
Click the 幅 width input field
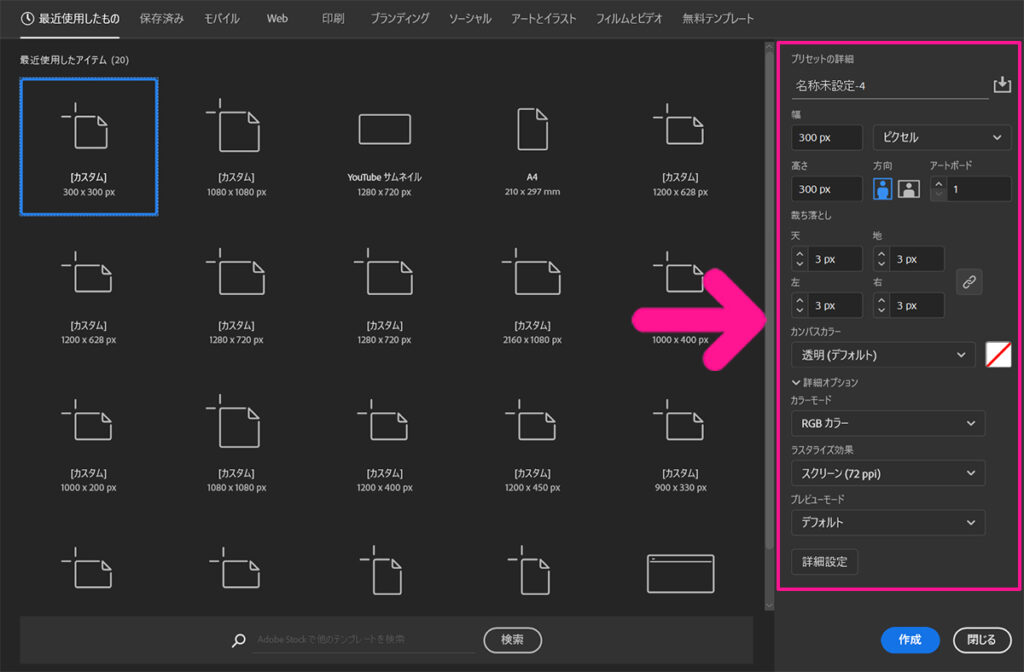click(x=826, y=137)
